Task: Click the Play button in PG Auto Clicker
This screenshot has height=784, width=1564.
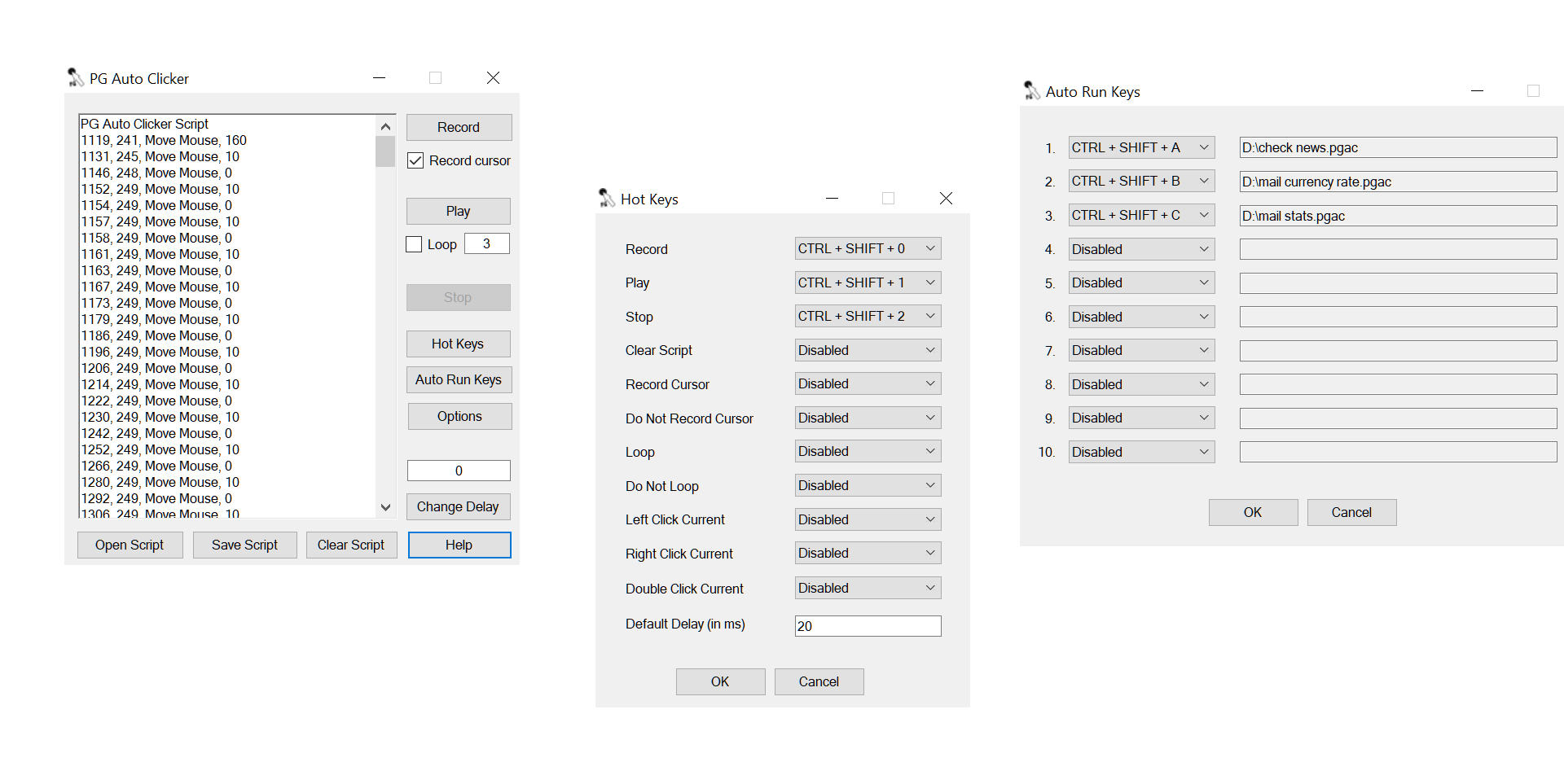Action: [x=459, y=211]
